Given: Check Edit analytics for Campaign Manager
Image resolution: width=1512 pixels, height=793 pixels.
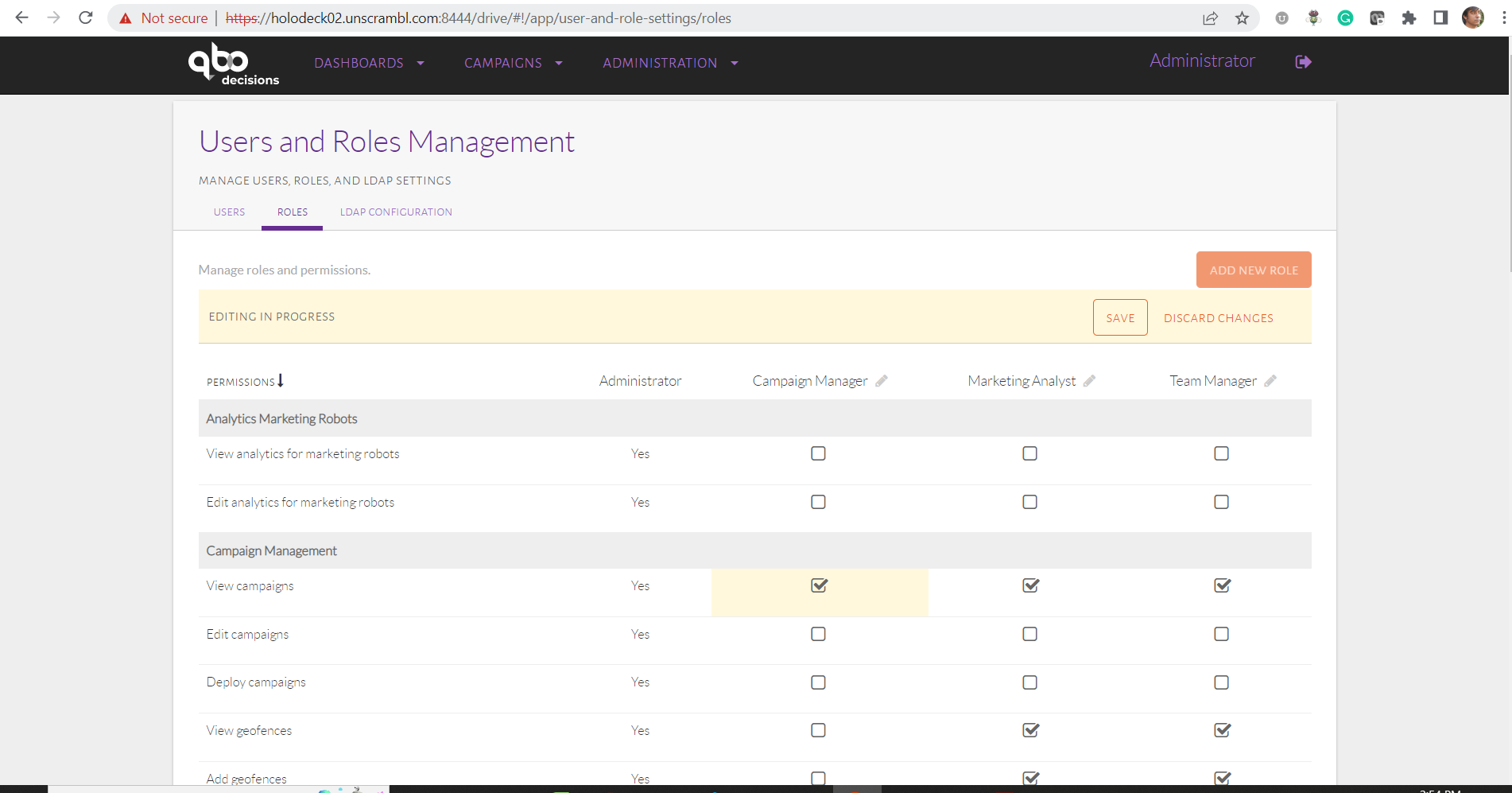Looking at the screenshot, I should 818,502.
